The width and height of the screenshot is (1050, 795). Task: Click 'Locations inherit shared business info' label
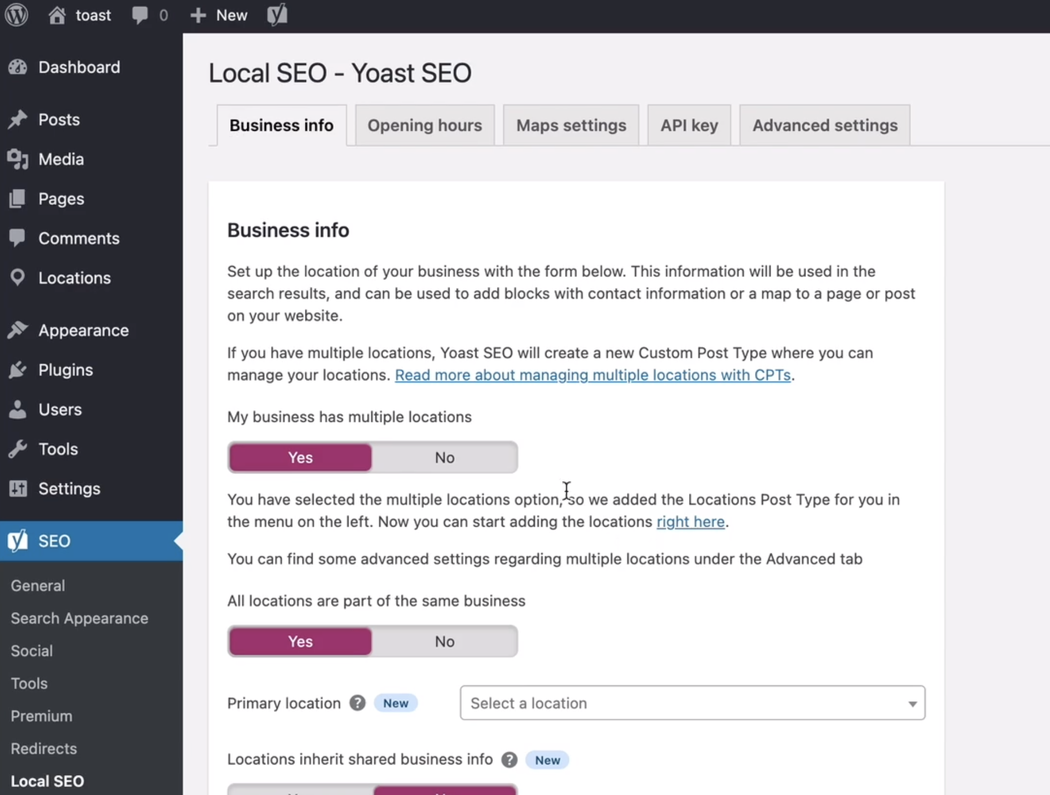point(360,760)
